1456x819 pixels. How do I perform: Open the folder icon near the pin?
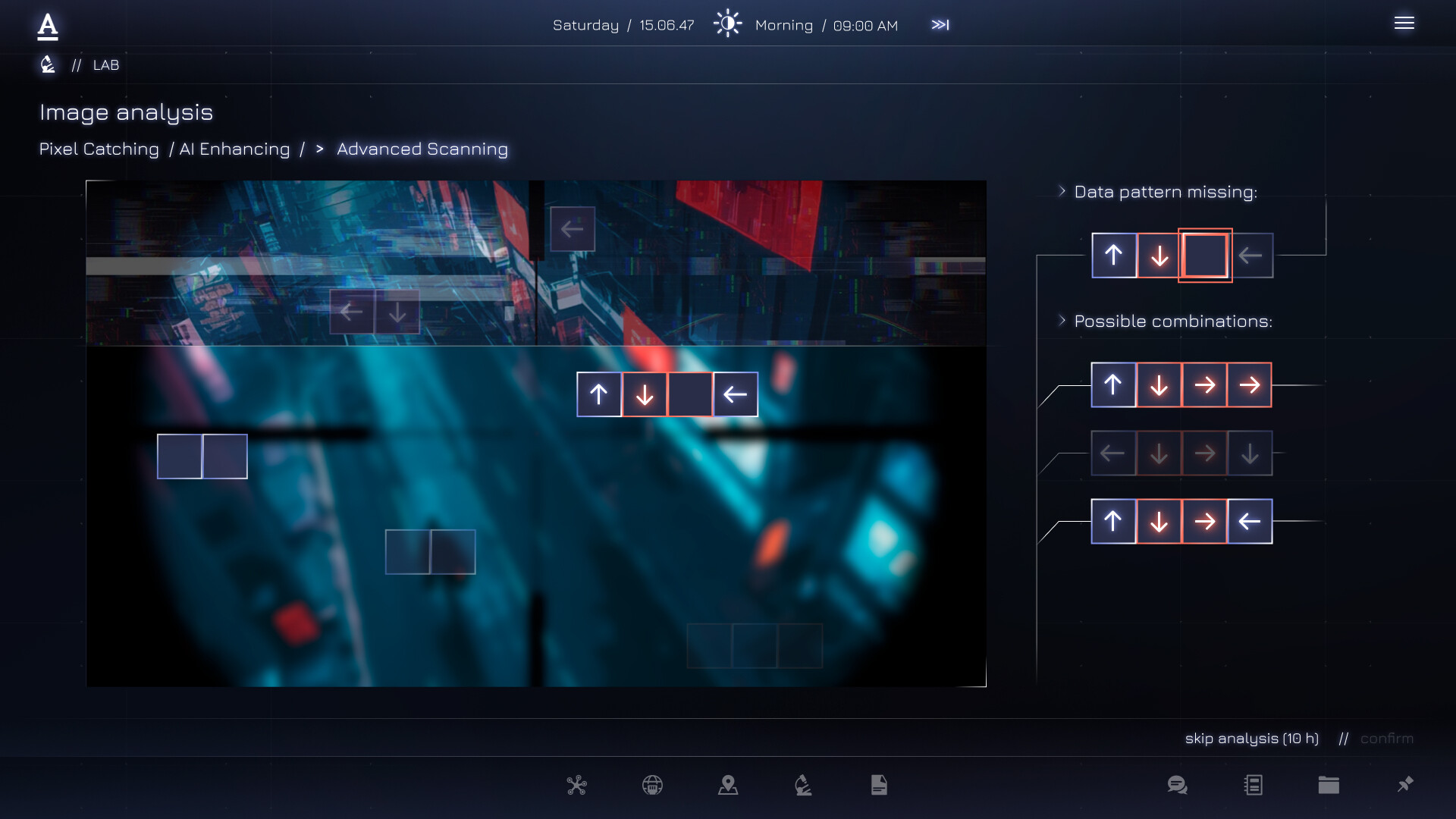1329,786
